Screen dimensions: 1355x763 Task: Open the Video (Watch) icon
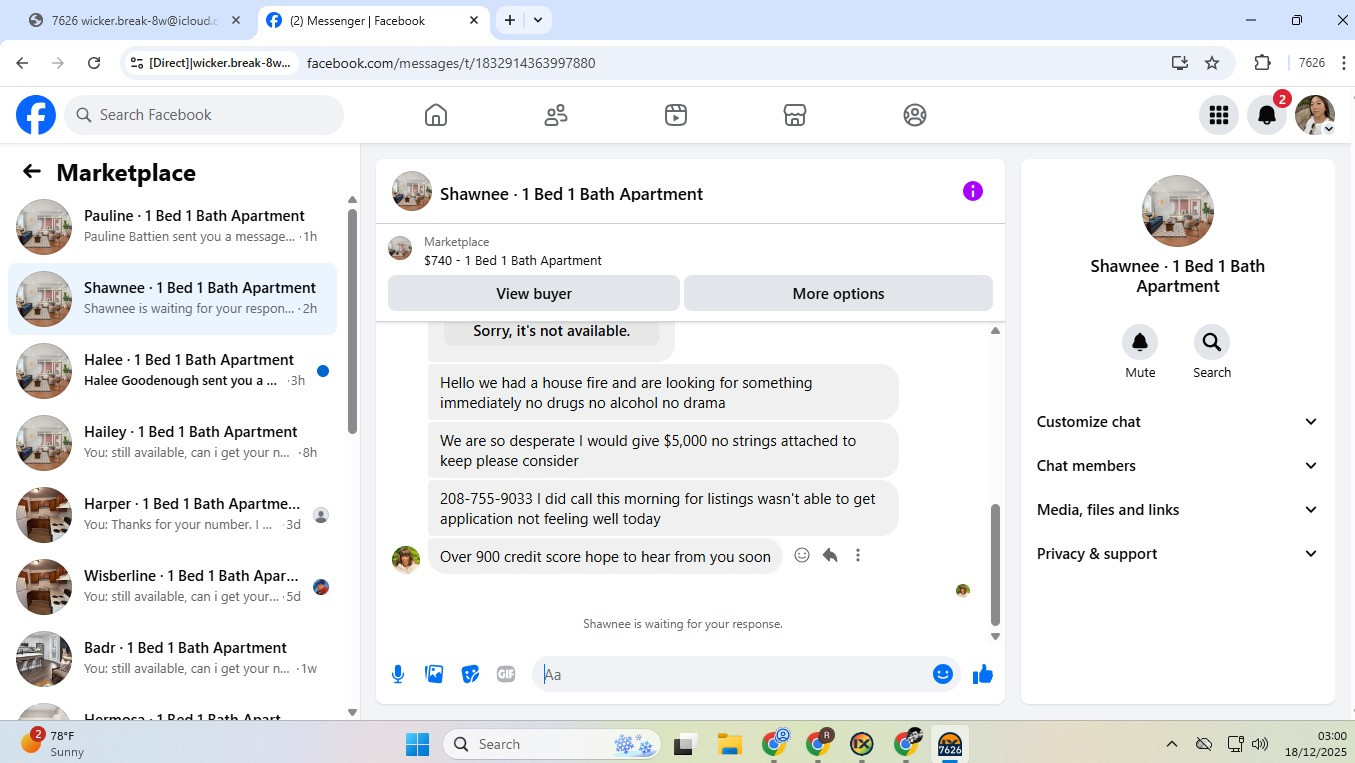tap(676, 115)
